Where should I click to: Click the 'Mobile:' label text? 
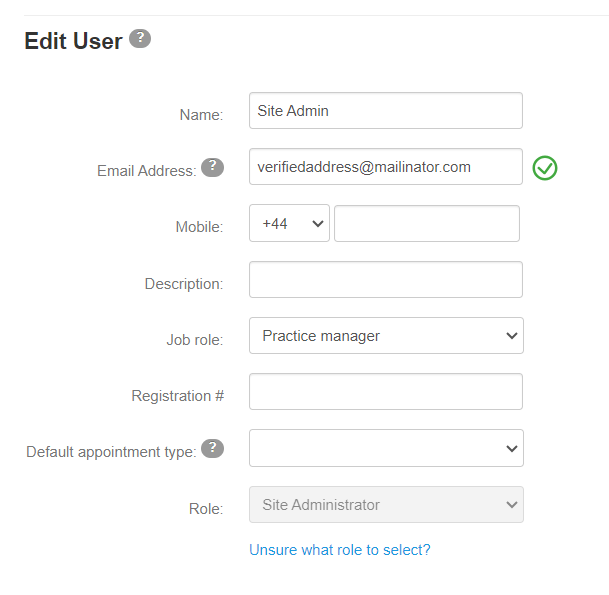(199, 227)
